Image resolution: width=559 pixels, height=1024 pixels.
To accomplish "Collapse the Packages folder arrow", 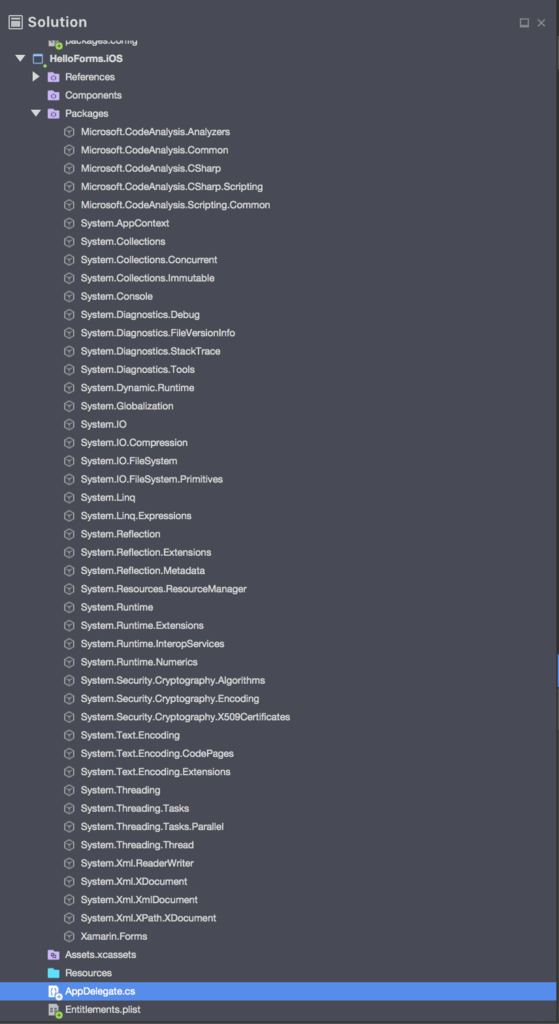I will (36, 114).
